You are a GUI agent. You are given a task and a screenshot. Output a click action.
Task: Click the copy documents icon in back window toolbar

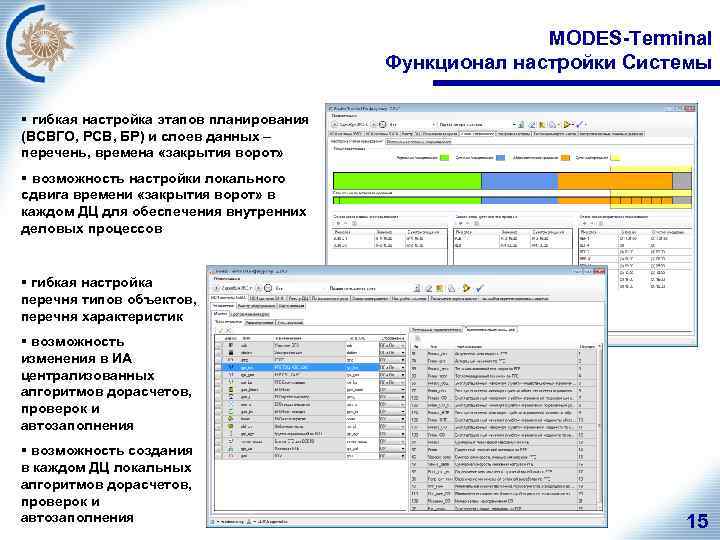[552, 124]
